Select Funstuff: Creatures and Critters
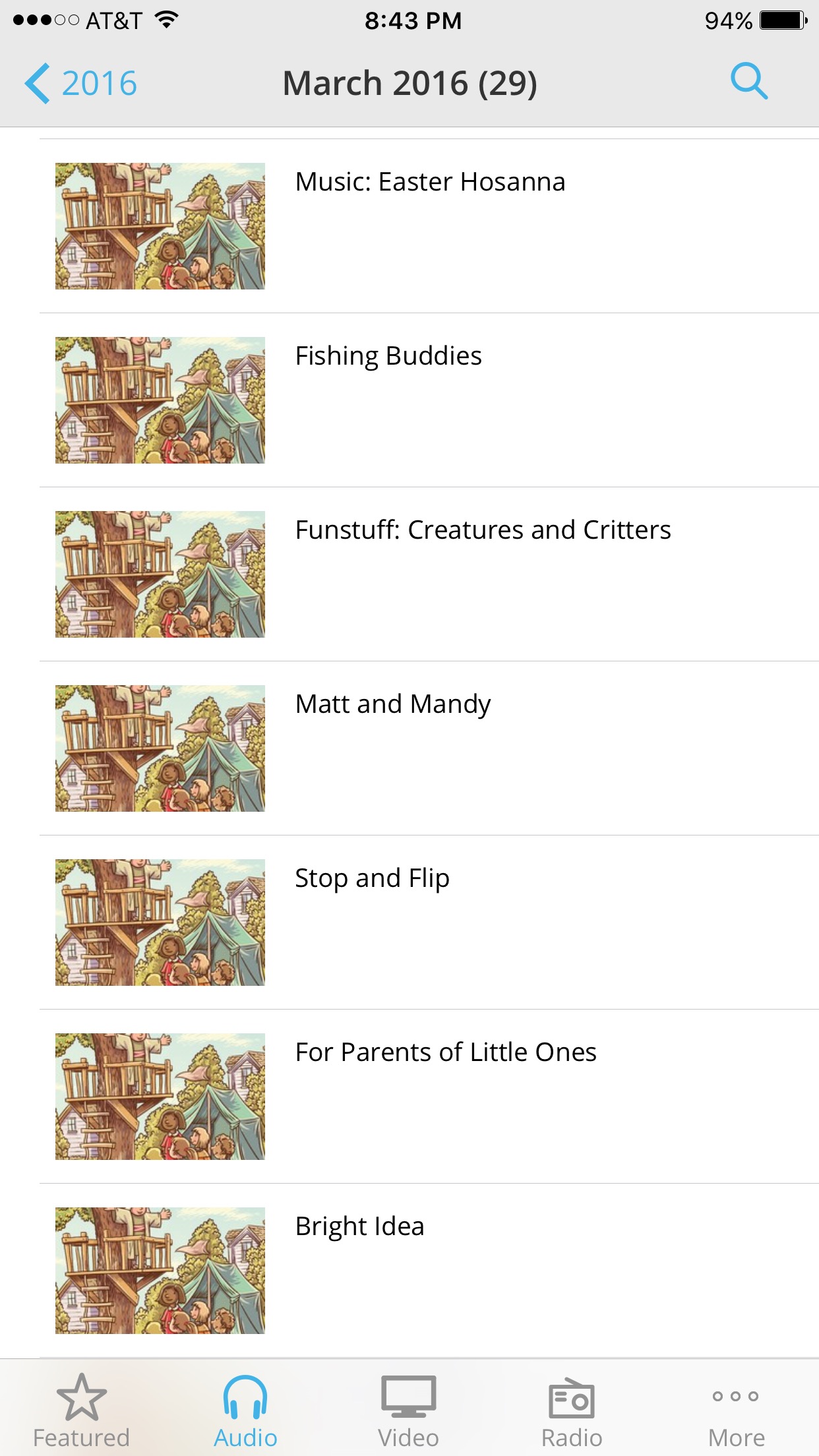The height and width of the screenshot is (1456, 819). point(429,574)
